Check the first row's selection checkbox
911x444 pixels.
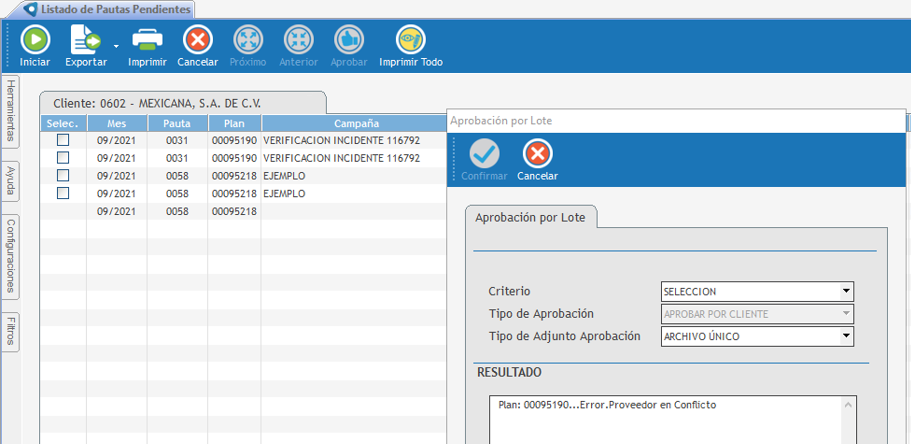coord(63,141)
